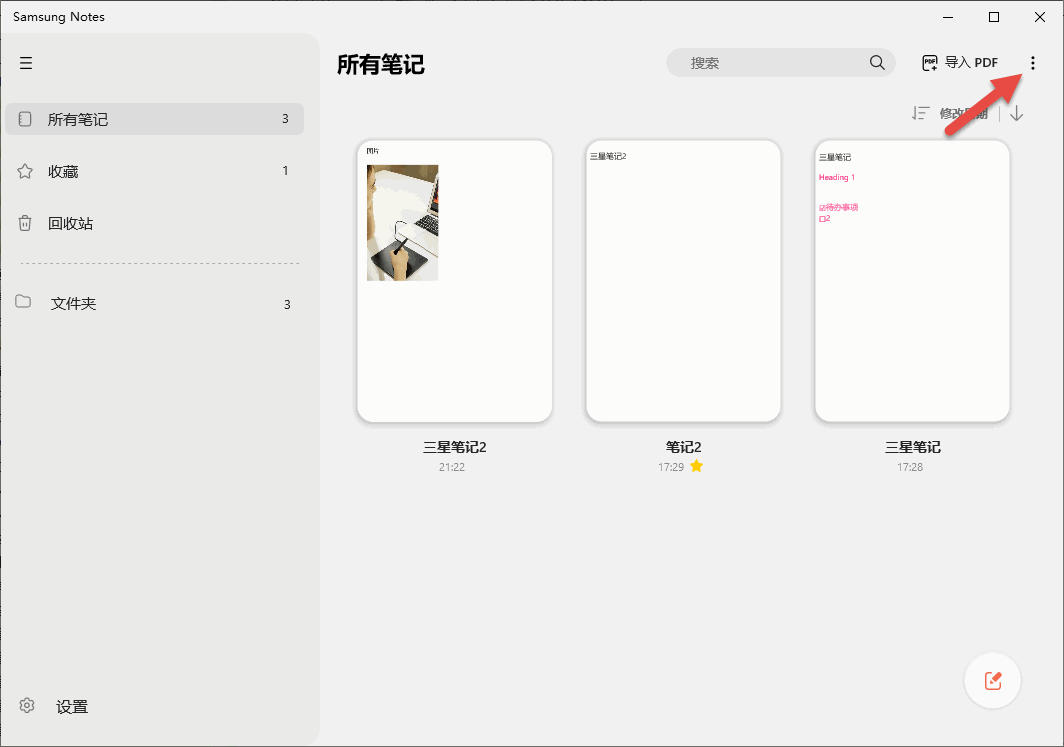The height and width of the screenshot is (747, 1064).
Task: Open the 三星笔记 note thumbnail with Heading 1
Action: click(x=912, y=281)
